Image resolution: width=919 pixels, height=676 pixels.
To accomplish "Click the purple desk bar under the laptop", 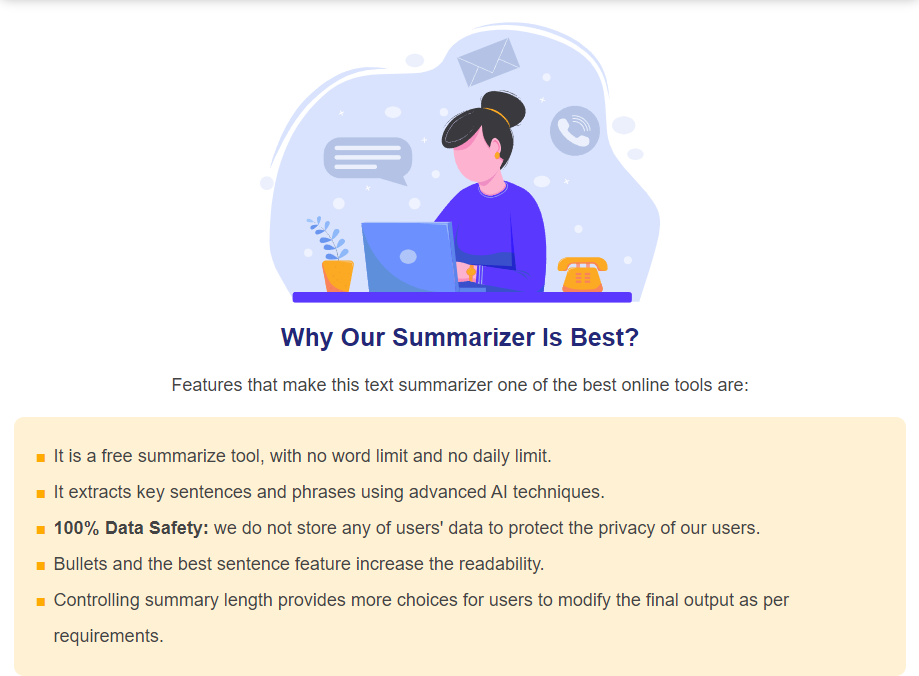I will point(461,297).
